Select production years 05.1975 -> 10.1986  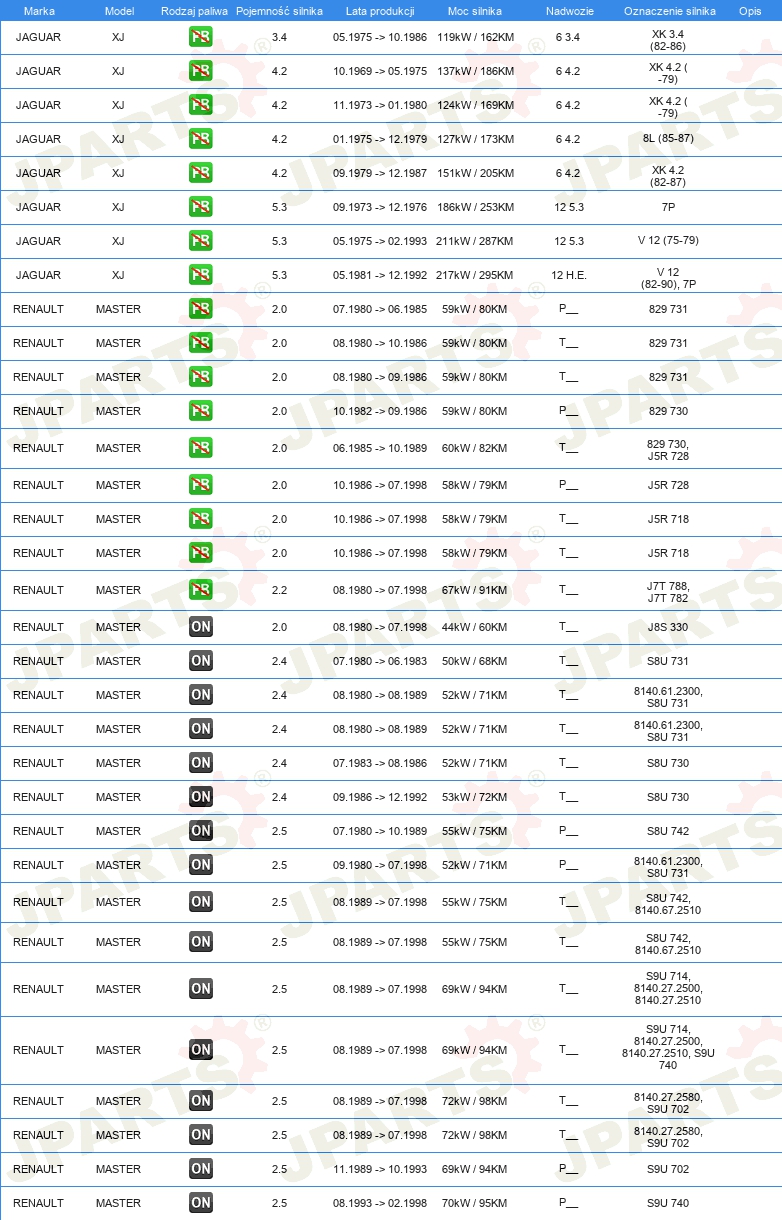tap(380, 37)
